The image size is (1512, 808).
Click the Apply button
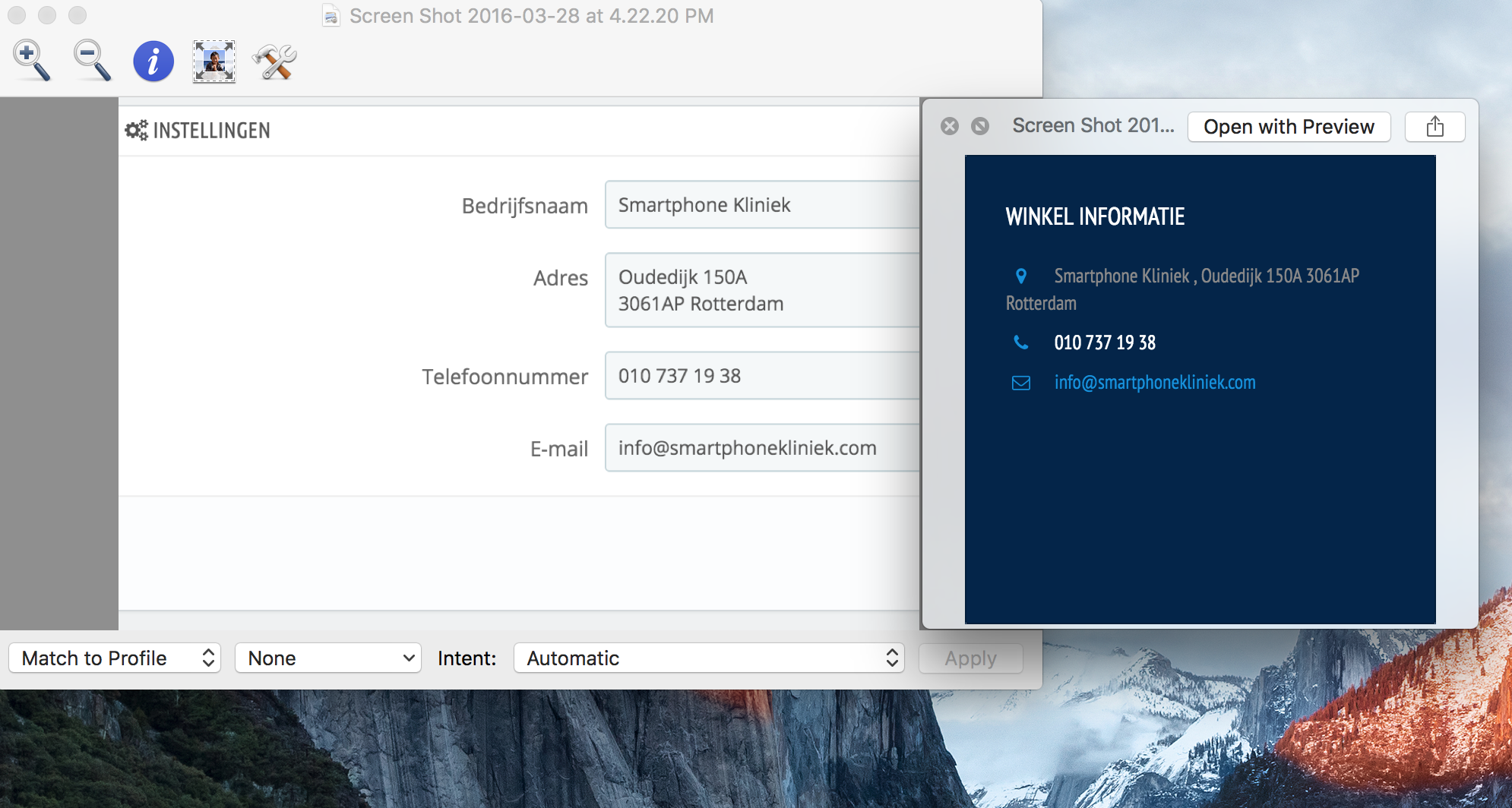970,658
